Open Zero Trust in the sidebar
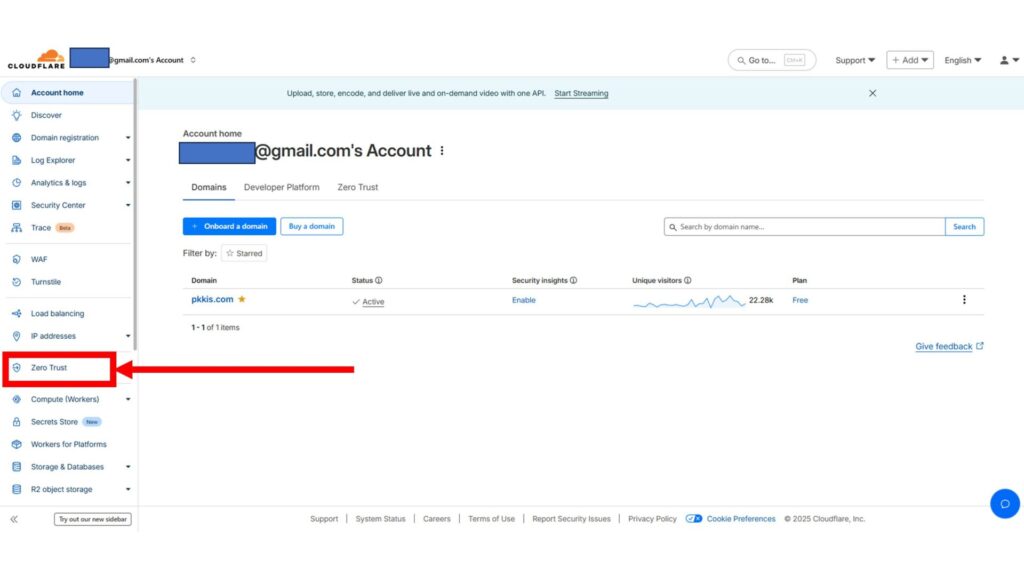 (49, 368)
